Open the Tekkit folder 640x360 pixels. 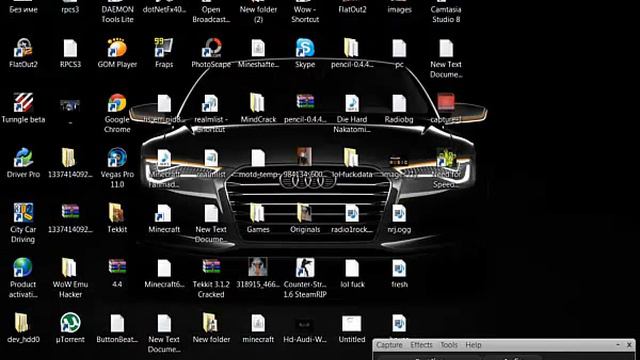[x=117, y=213]
